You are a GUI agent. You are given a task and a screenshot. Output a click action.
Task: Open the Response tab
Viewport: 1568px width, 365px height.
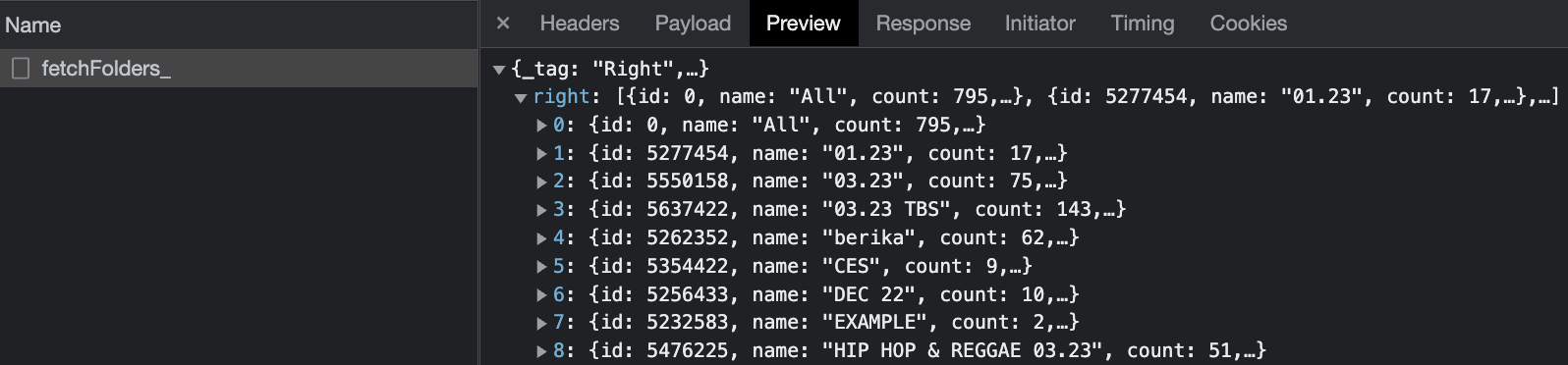coord(923,23)
